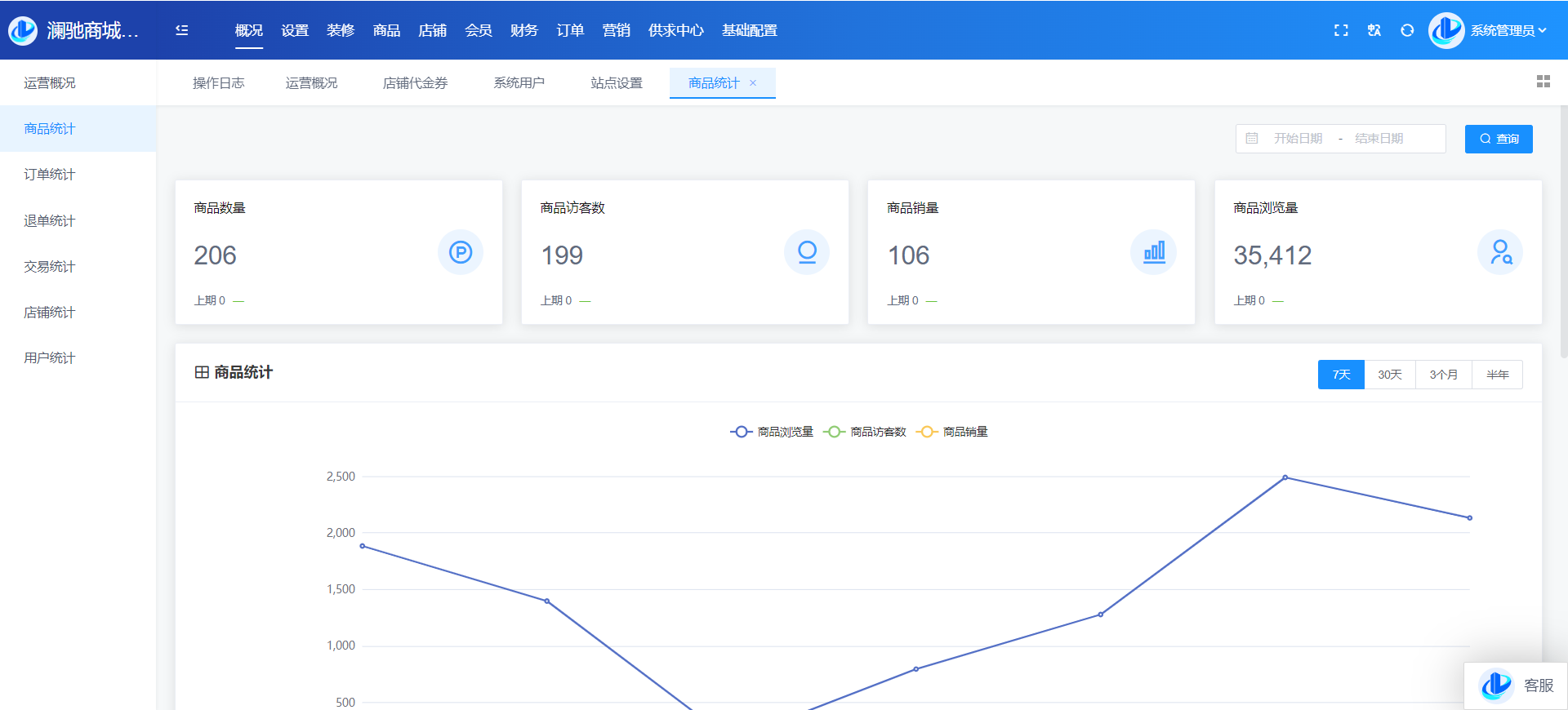This screenshot has width=1568, height=710.
Task: Go to 订单统计 in the sidebar
Action: (x=50, y=175)
